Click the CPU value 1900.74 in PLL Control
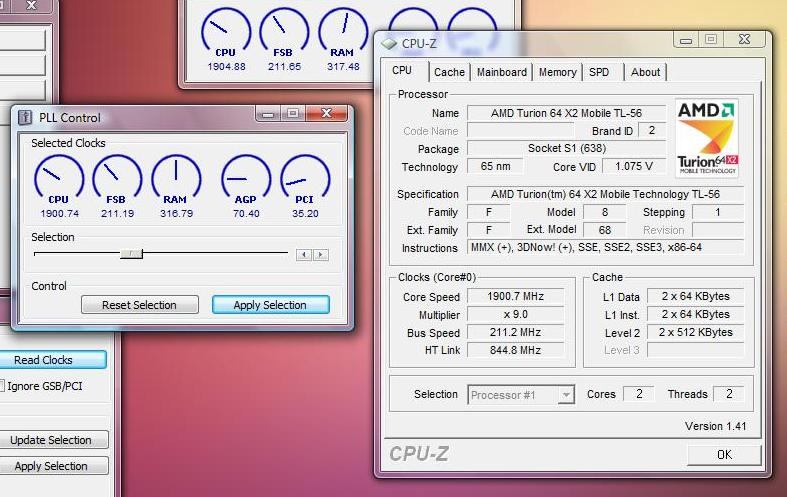This screenshot has width=787, height=497. (x=60, y=214)
